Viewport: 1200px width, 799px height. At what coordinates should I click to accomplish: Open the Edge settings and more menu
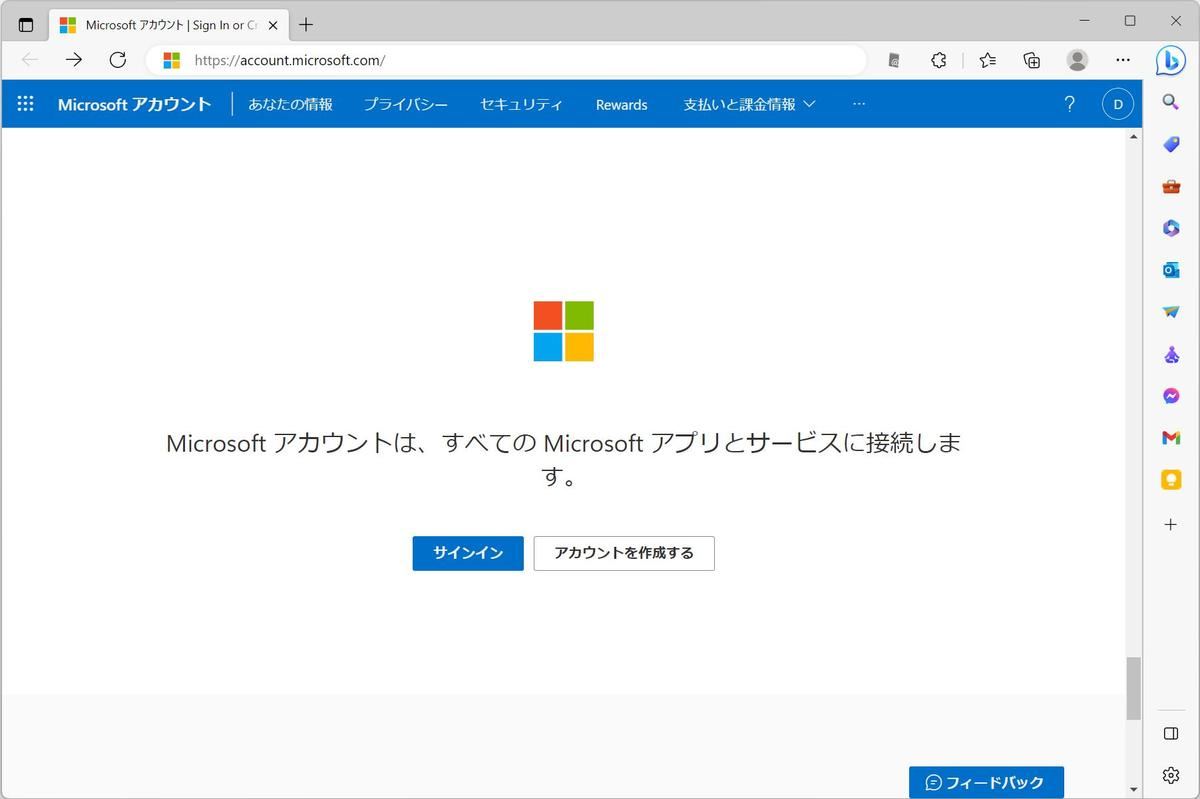pos(1123,60)
